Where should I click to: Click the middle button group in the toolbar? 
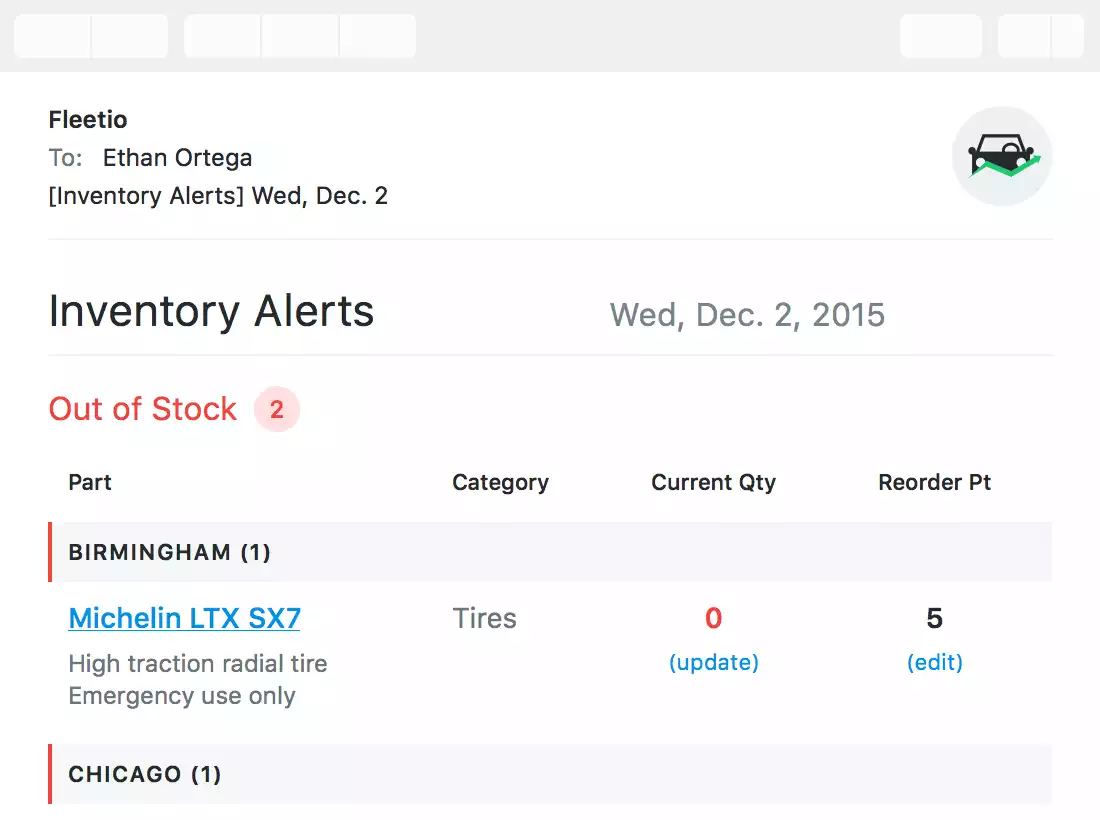point(299,35)
